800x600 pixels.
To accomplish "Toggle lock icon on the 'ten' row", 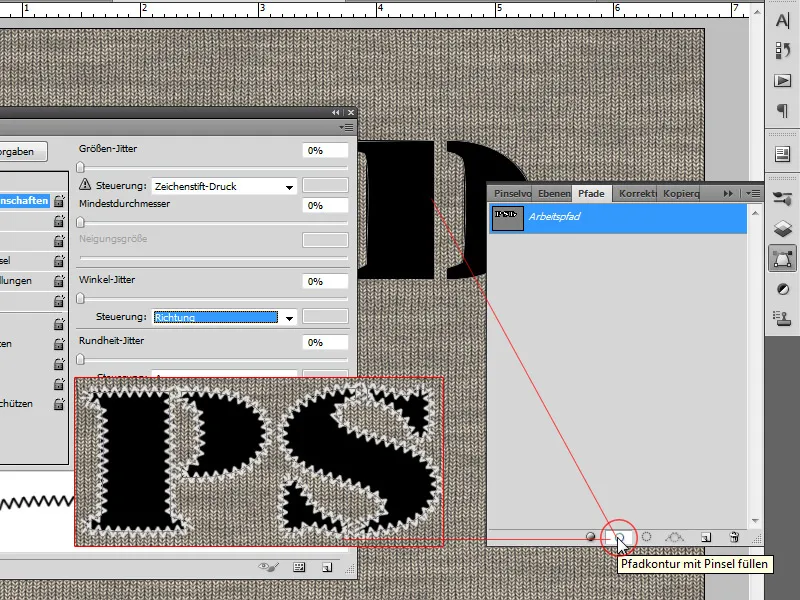I will [59, 344].
